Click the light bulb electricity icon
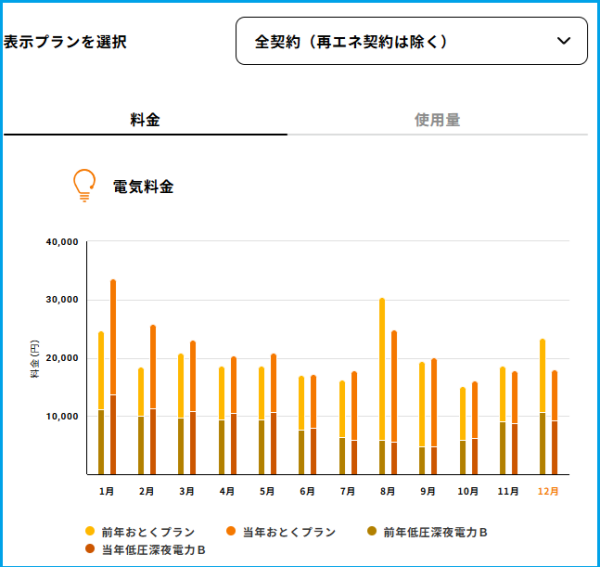This screenshot has width=600, height=567. tap(84, 185)
